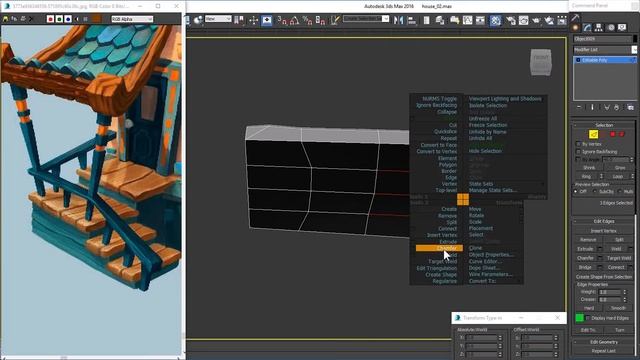Expand the Edit Geometry rollout header
This screenshot has height=360, width=640.
(604, 342)
